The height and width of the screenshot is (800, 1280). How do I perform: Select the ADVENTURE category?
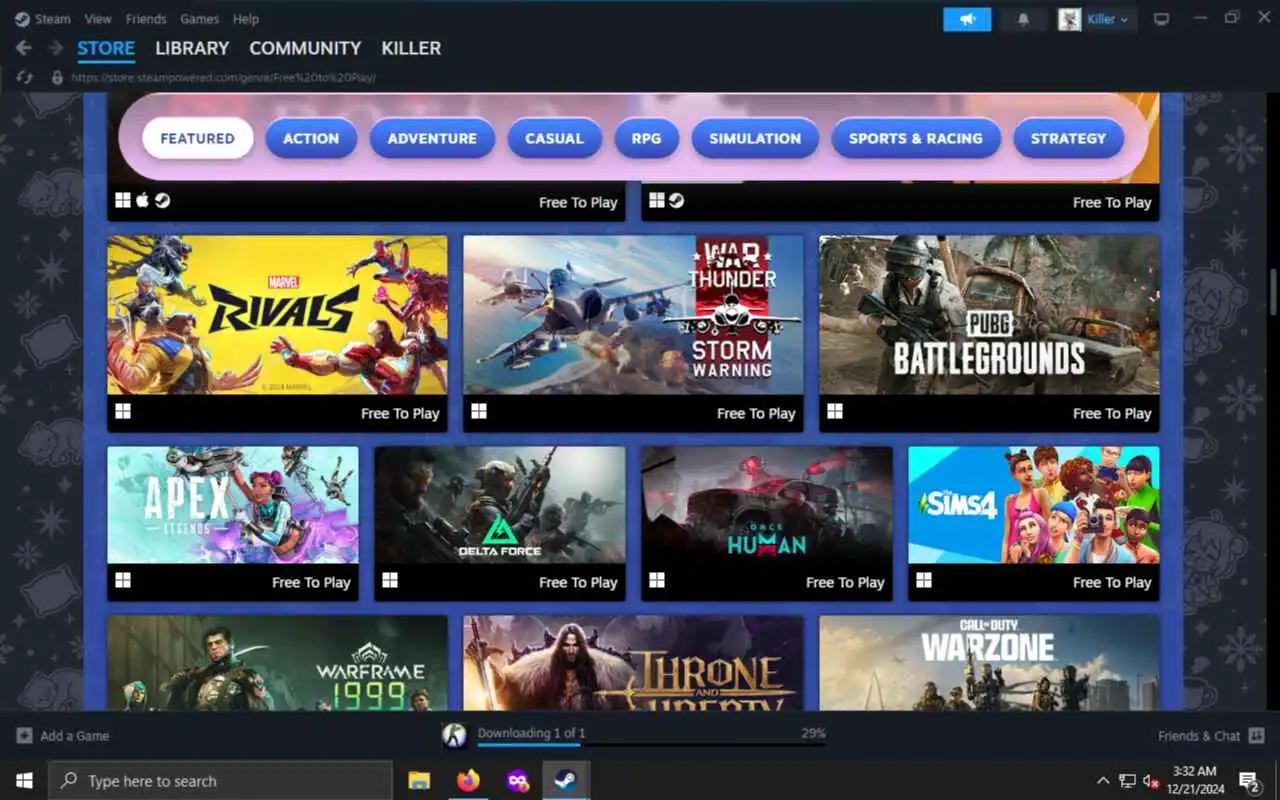432,139
